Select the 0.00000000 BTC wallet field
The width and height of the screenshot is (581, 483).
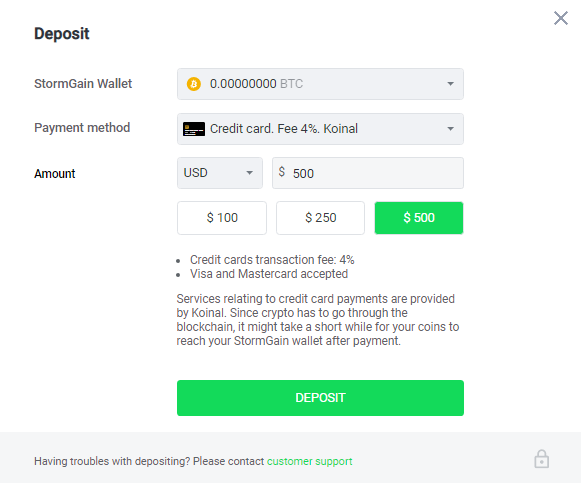[320, 84]
